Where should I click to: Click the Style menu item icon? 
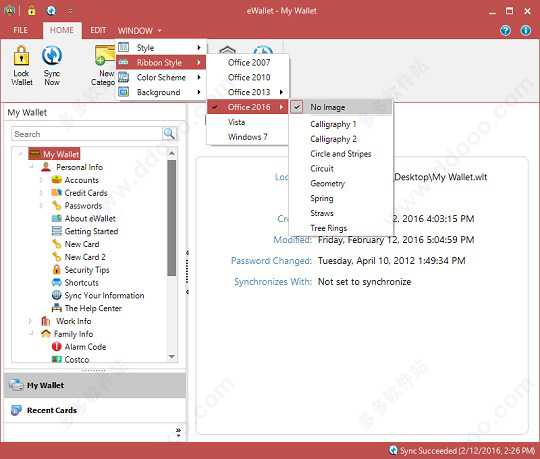click(124, 47)
